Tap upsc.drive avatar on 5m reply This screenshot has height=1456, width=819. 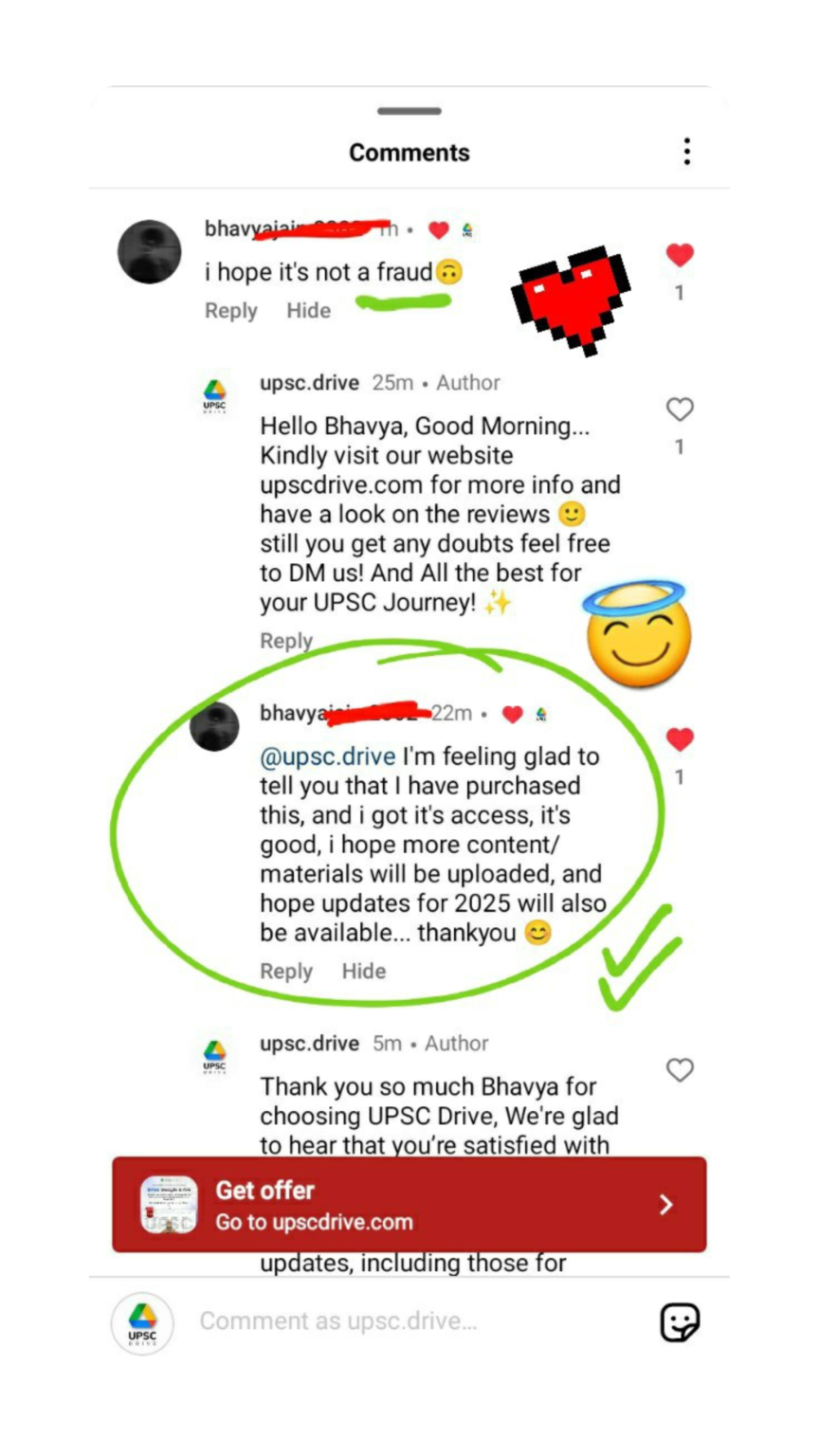(215, 1056)
